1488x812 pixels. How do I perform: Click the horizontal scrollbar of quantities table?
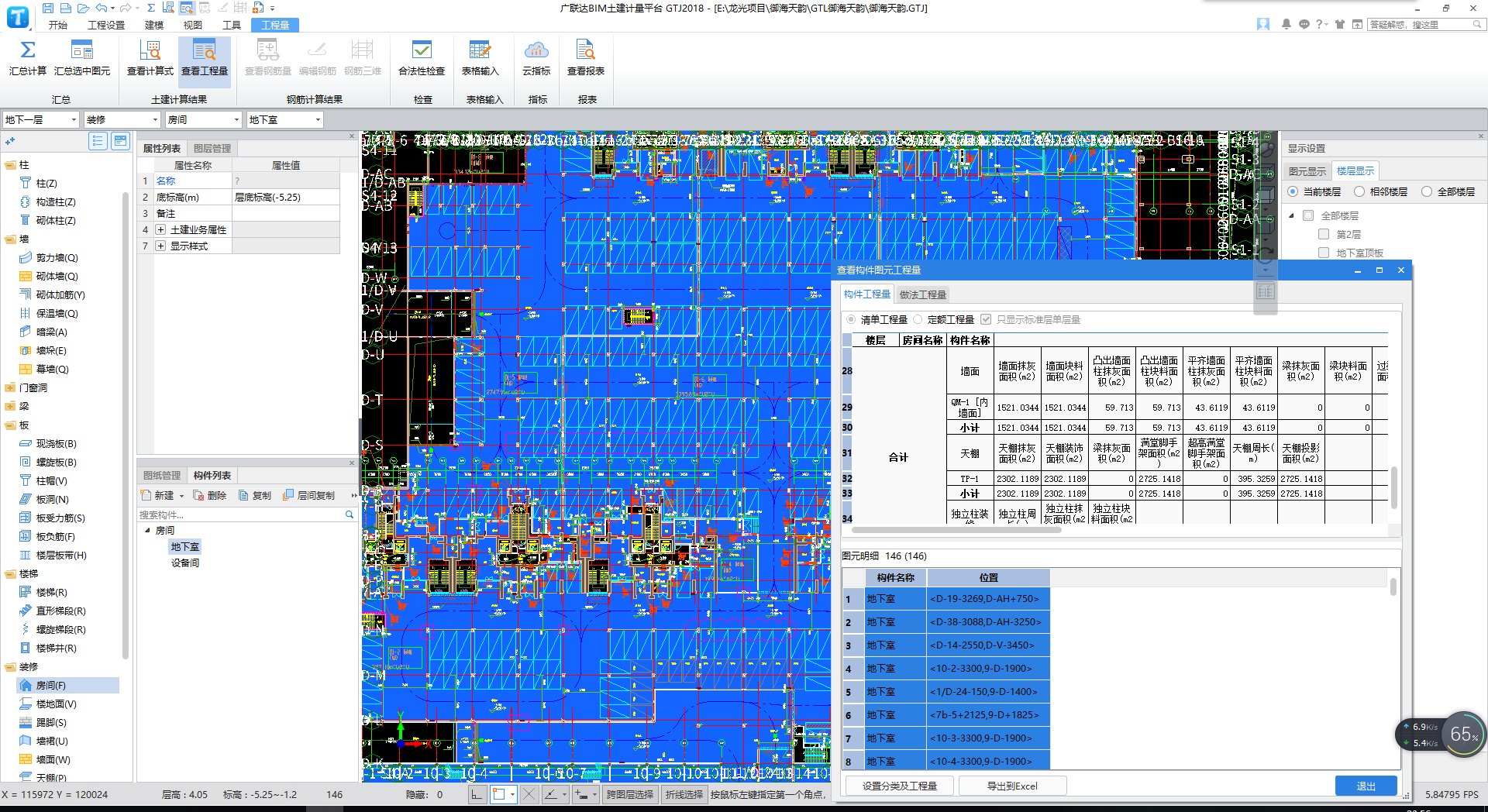956,530
